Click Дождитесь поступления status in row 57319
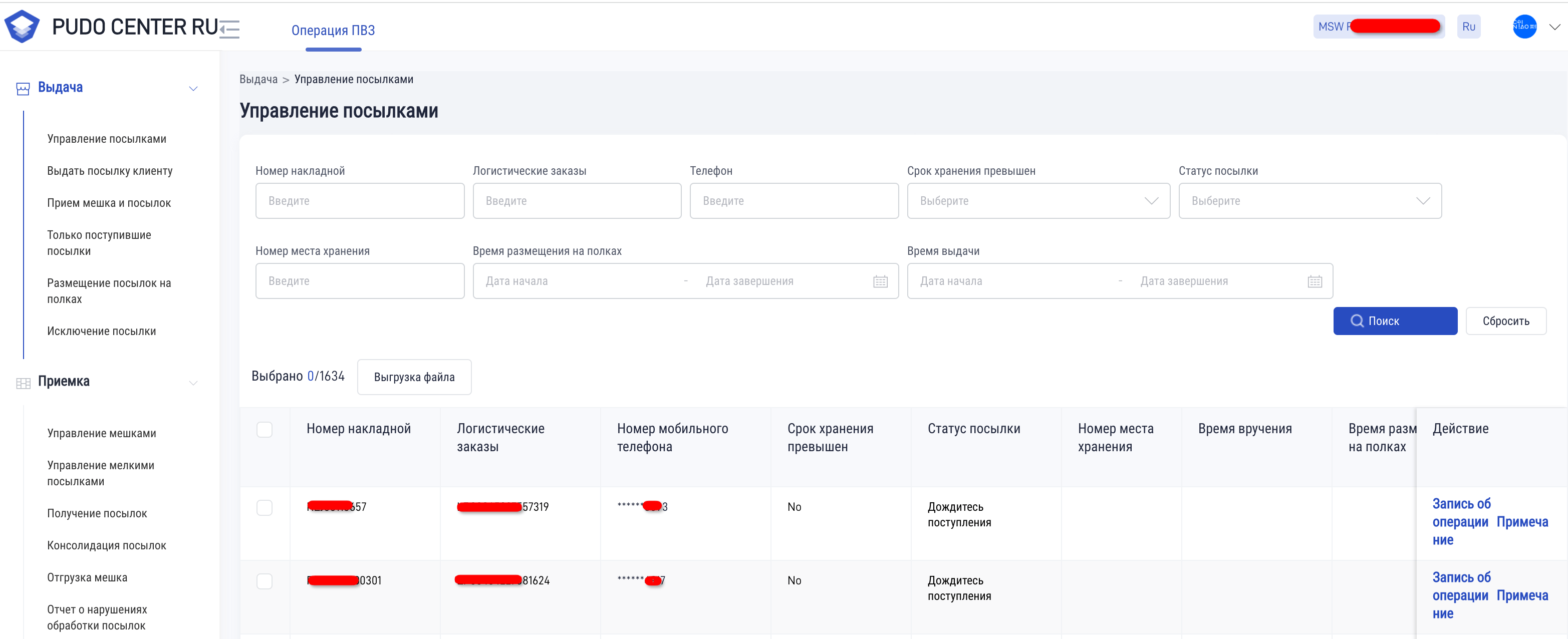 pyautogui.click(x=959, y=515)
